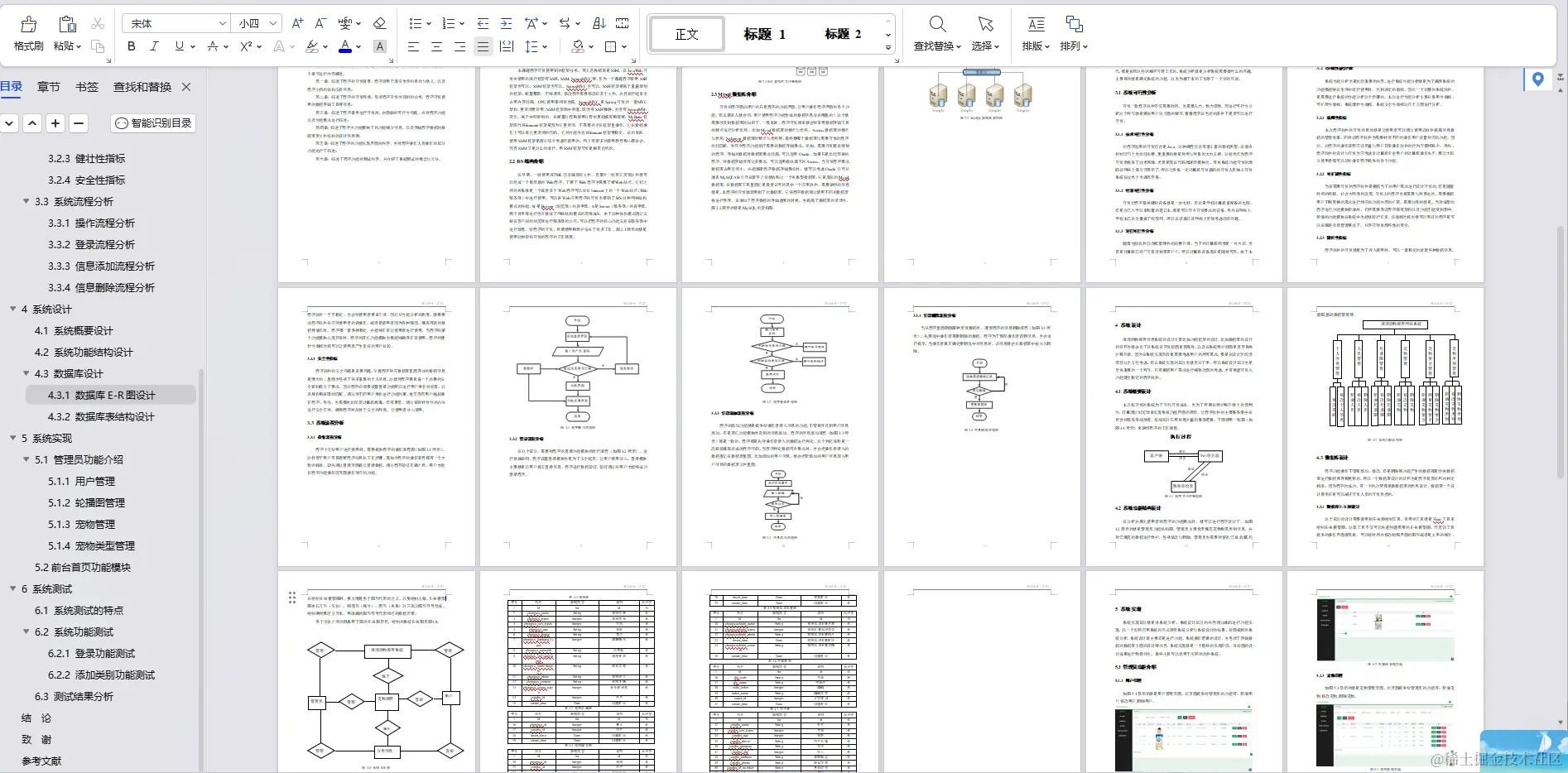Click the location pin icon at right edge
Screen dimensions: 1568x773
[1537, 79]
